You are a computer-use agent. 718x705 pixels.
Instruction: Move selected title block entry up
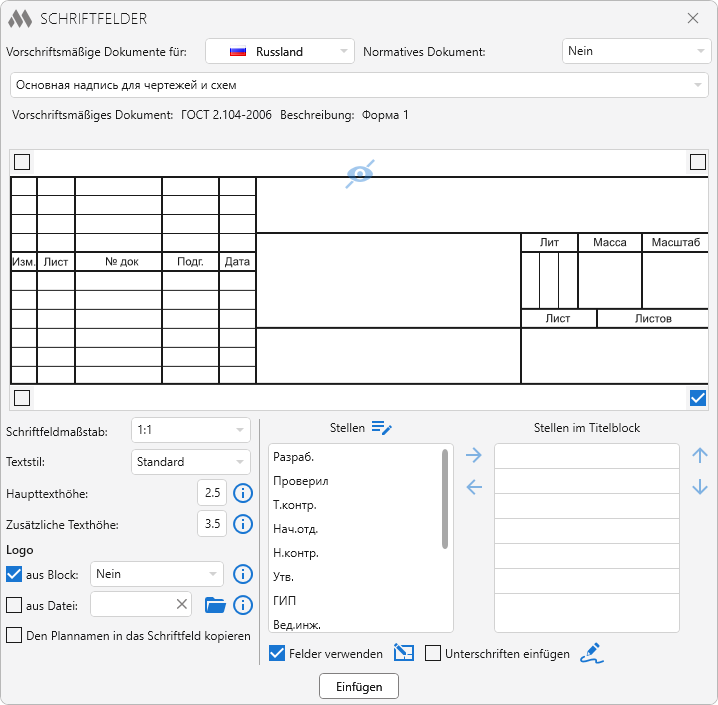pyautogui.click(x=700, y=456)
